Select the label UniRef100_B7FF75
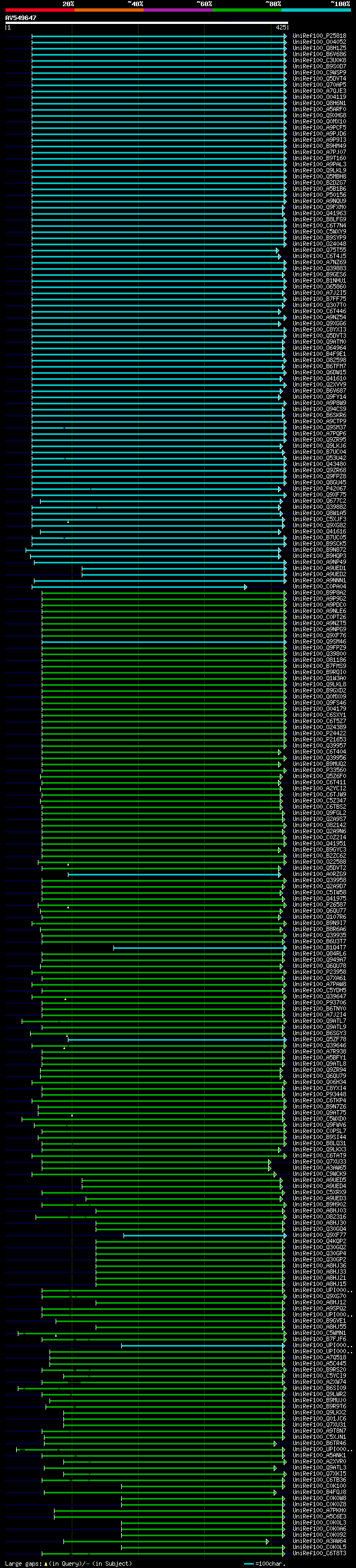356x1568 pixels. 319,299
